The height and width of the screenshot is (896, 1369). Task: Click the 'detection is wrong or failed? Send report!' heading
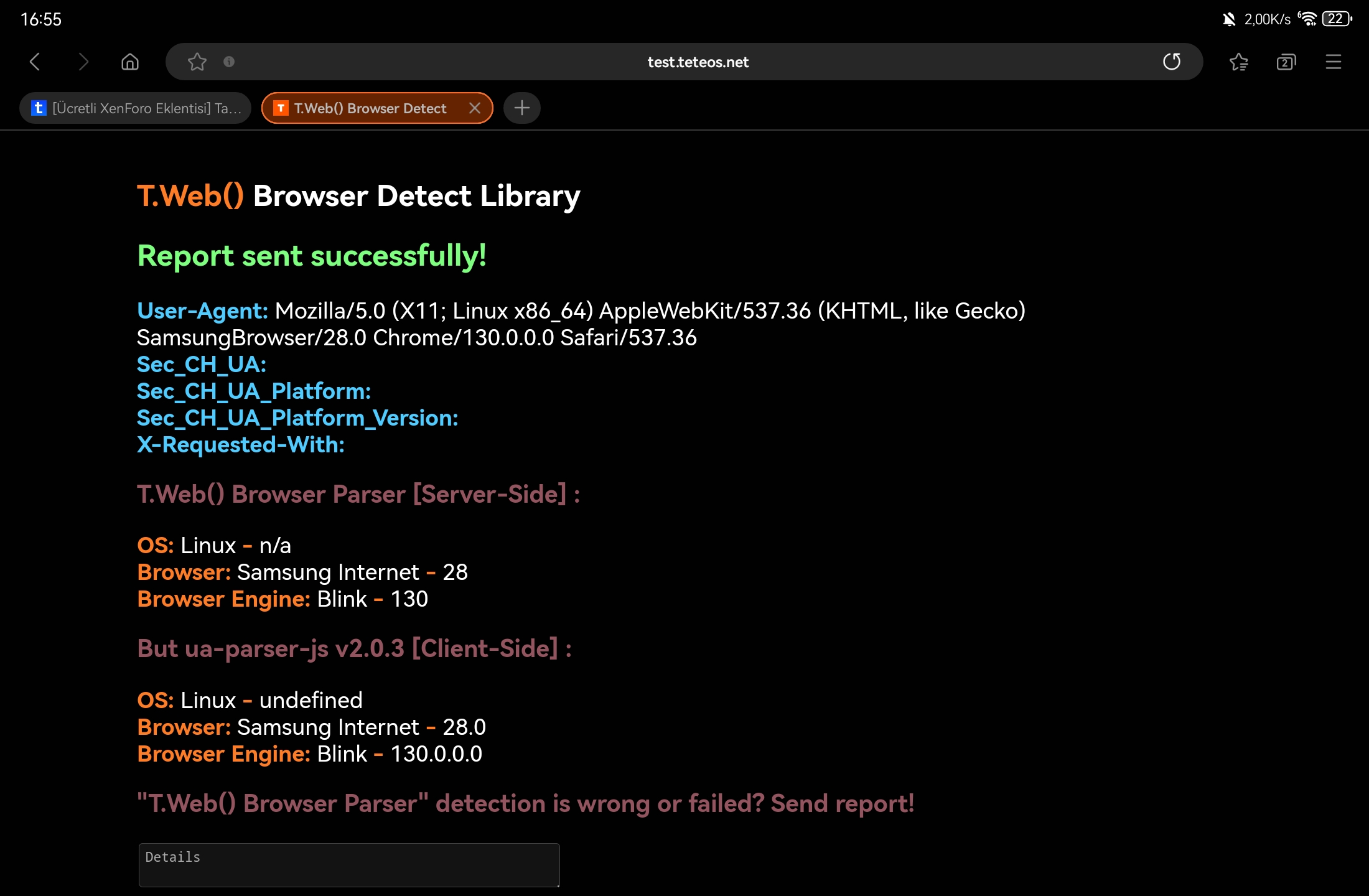(x=526, y=803)
